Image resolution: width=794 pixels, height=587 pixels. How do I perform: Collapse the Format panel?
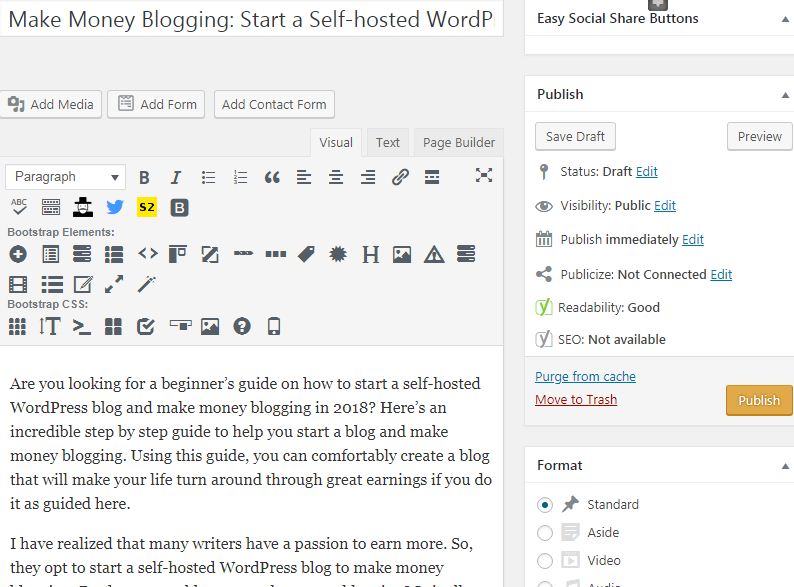click(785, 466)
